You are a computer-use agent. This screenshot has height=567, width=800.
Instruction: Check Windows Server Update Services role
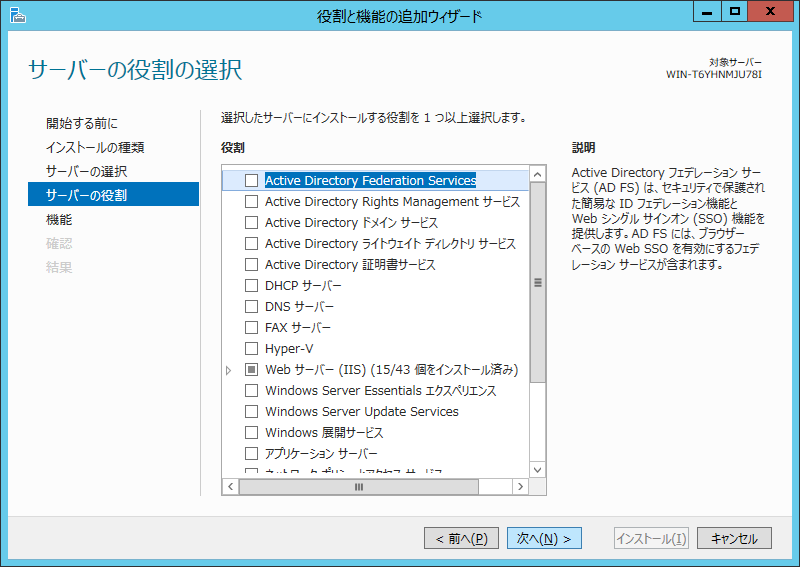[x=251, y=412]
